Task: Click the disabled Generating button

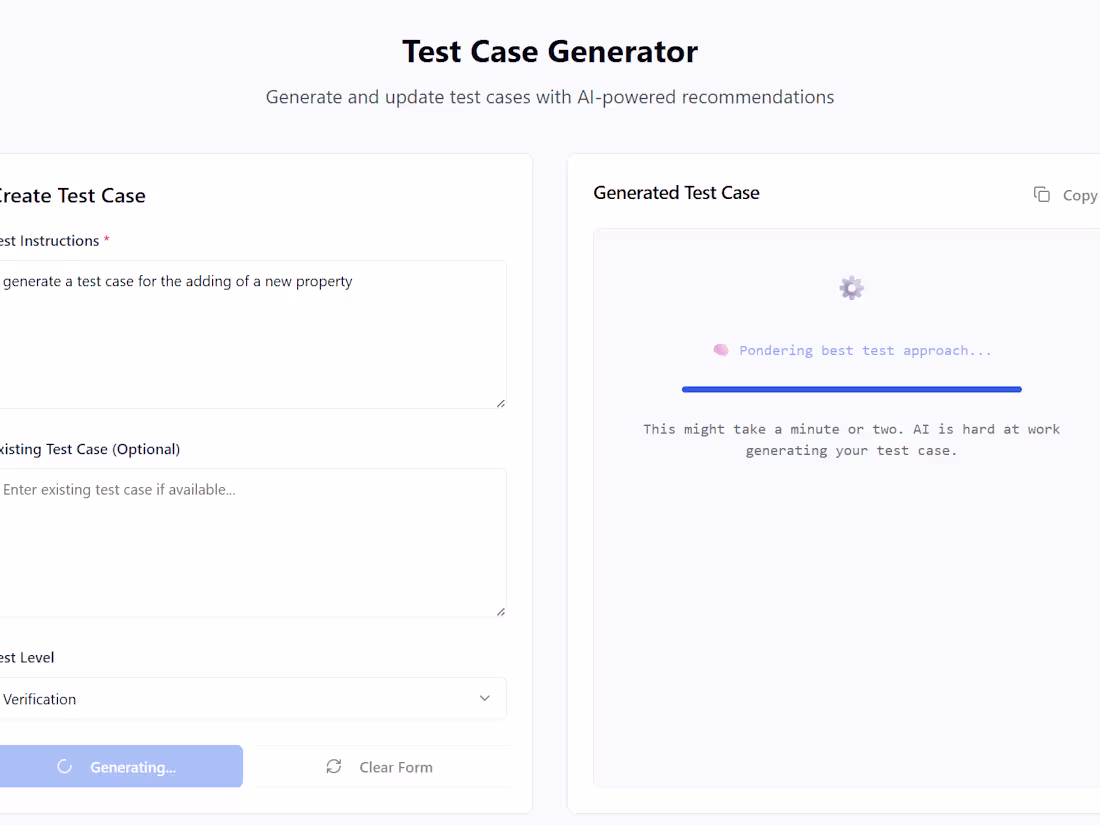Action: pos(120,766)
